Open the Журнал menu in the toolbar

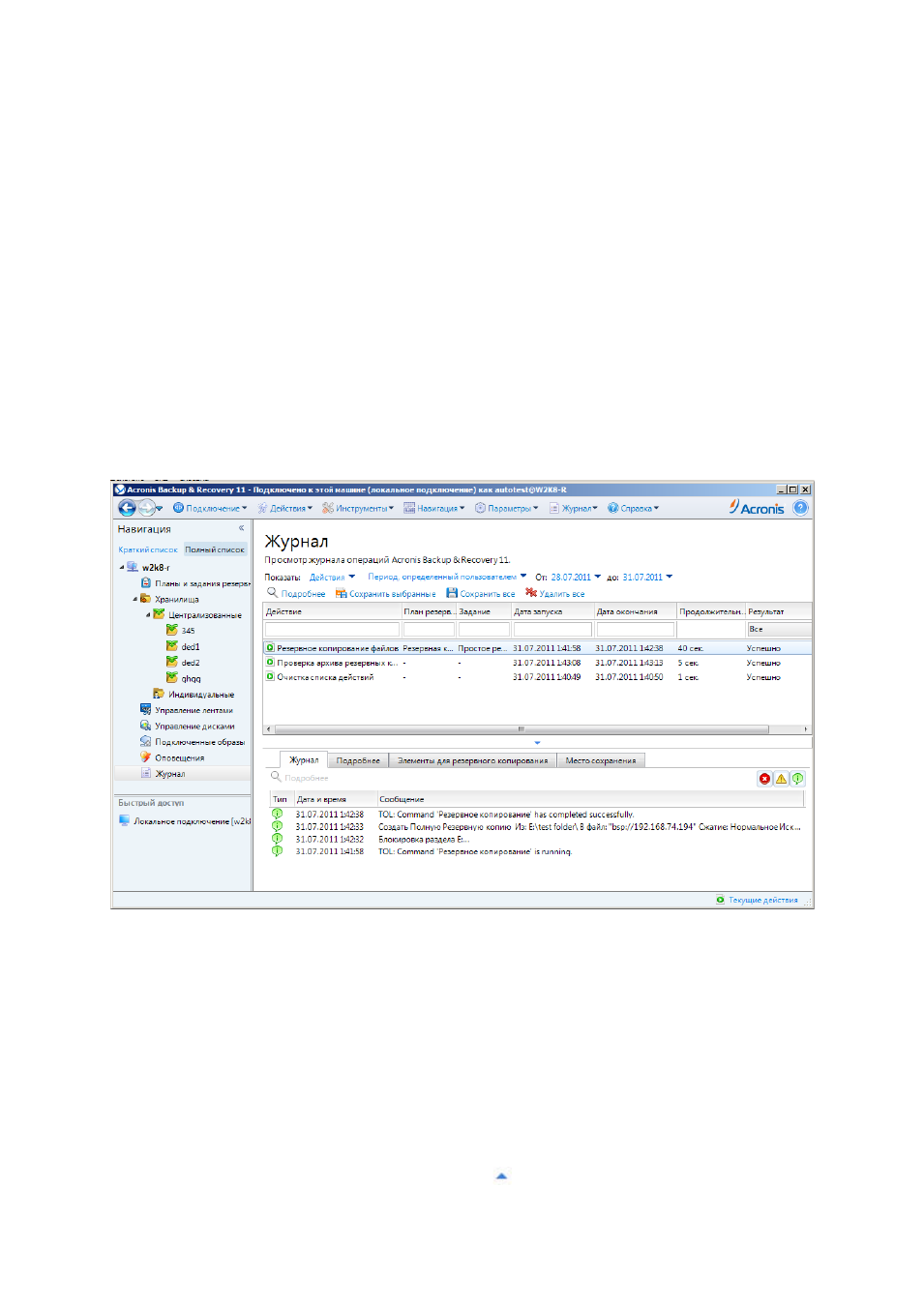[574, 508]
